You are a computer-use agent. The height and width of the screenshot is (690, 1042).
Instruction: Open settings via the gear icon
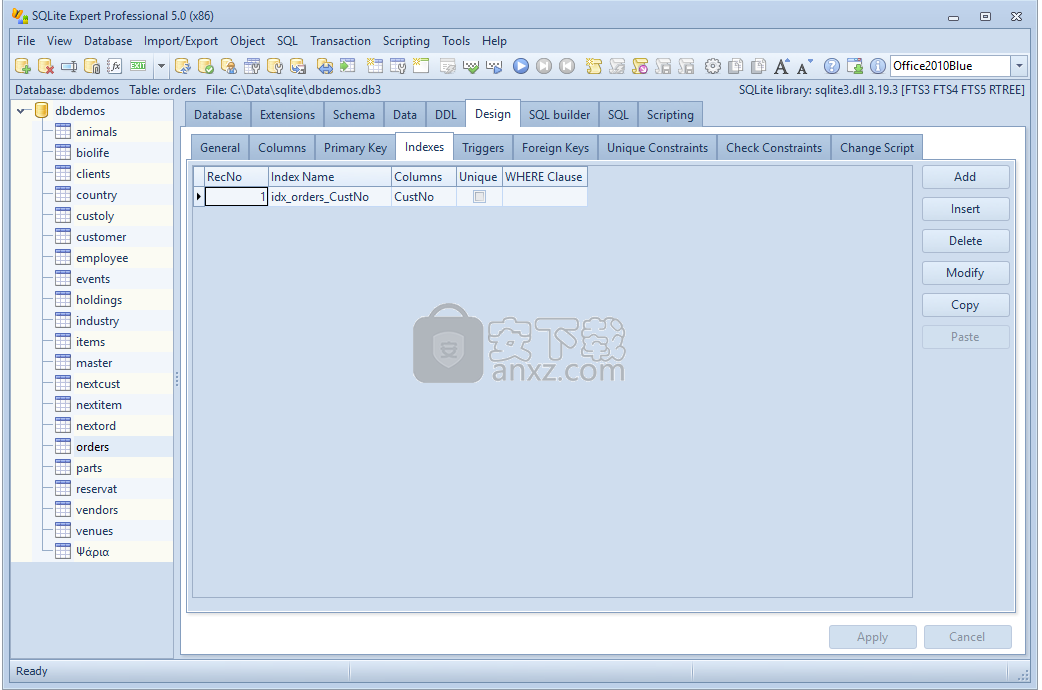712,66
